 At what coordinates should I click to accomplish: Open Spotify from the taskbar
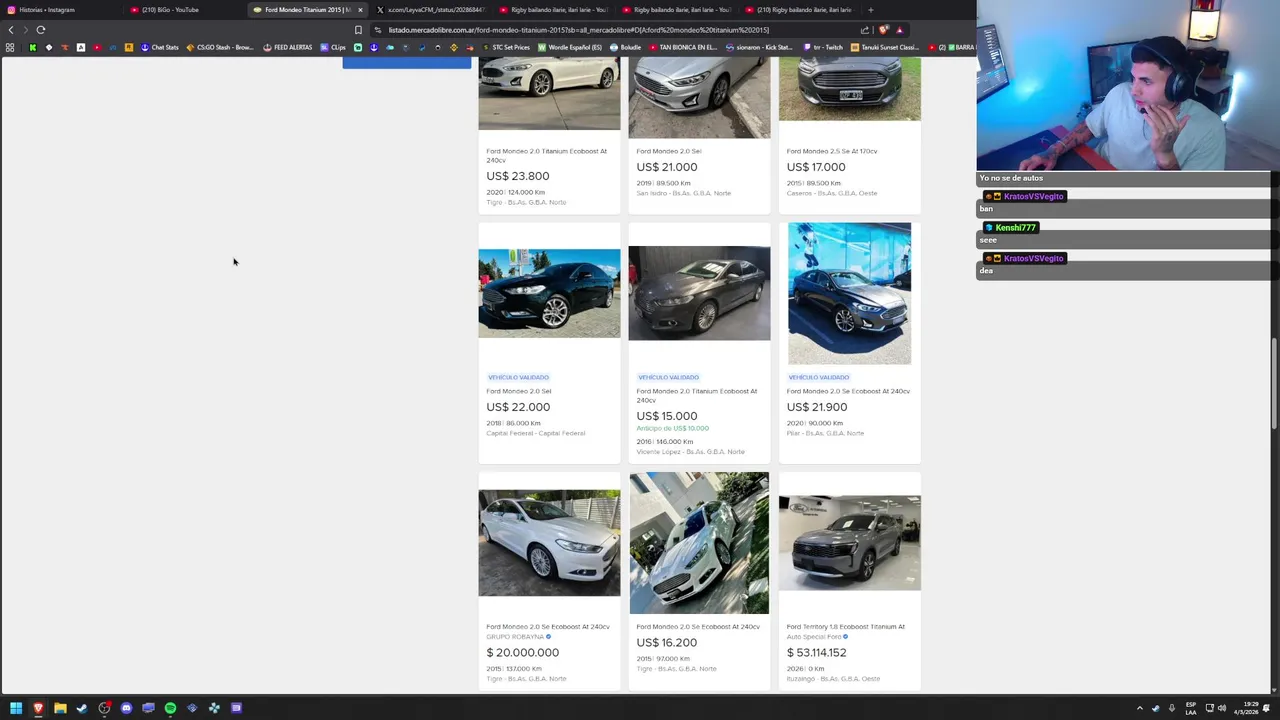pos(170,708)
